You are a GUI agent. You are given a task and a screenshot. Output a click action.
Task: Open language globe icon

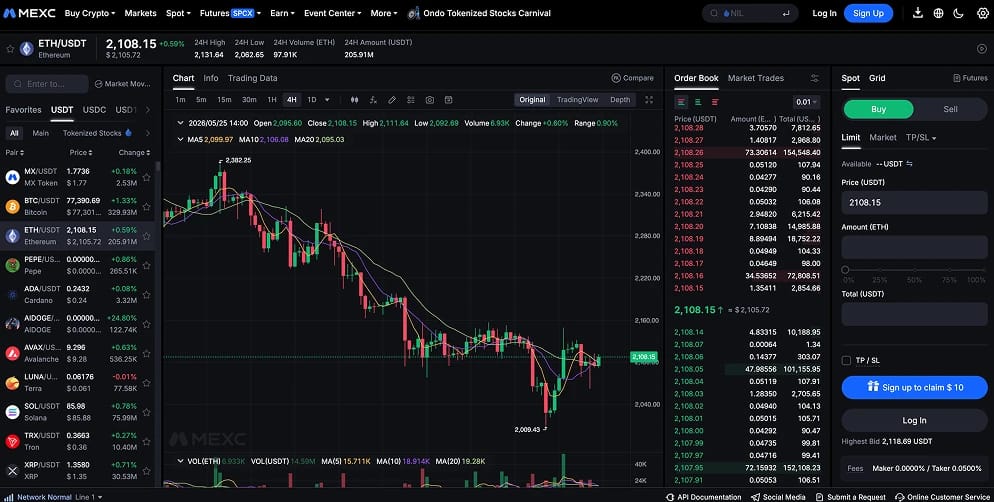[938, 13]
